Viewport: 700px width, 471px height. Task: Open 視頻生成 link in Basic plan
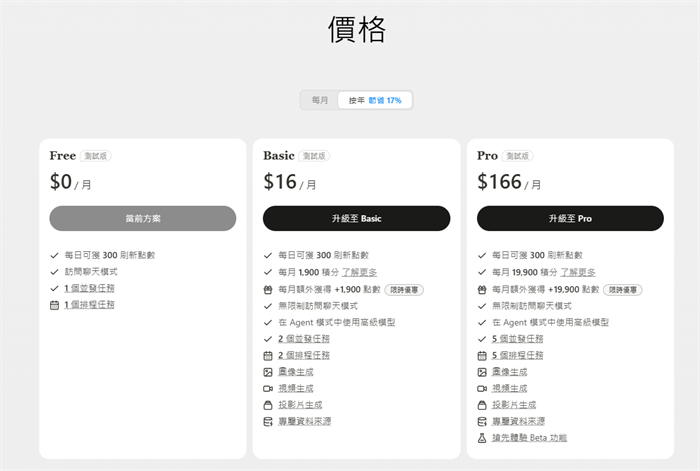[x=296, y=388]
